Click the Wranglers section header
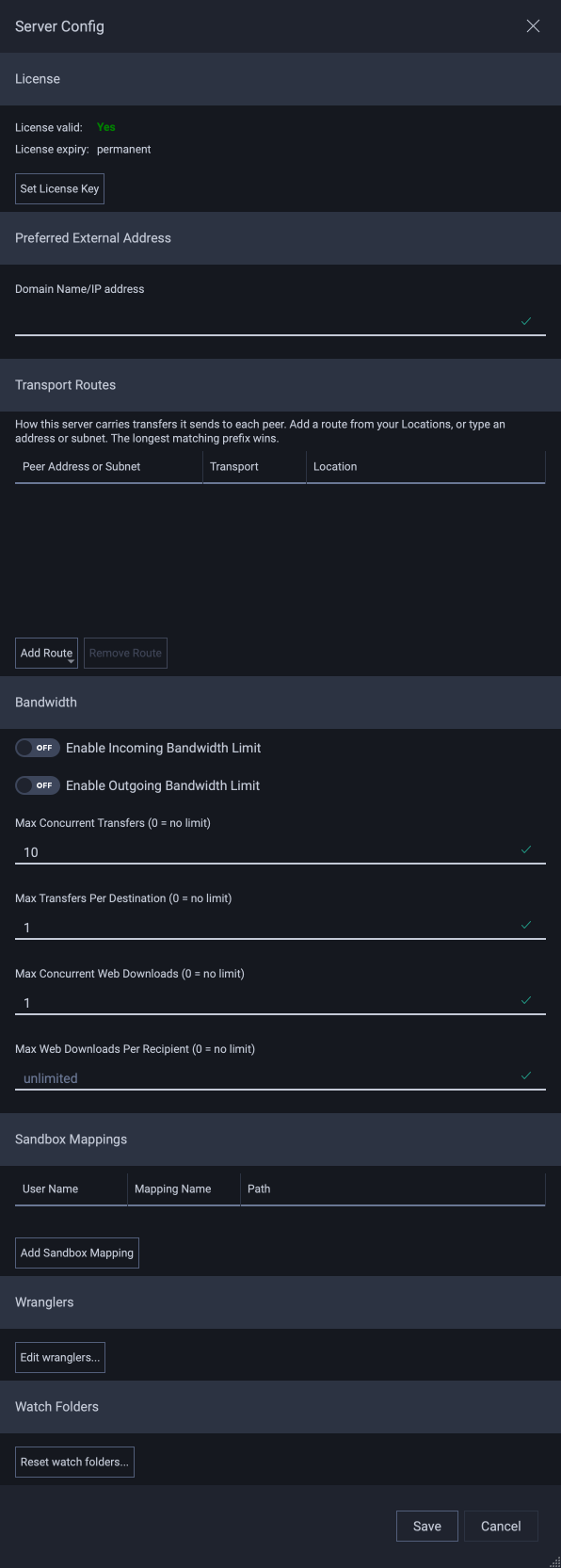561x1568 pixels. point(280,1302)
